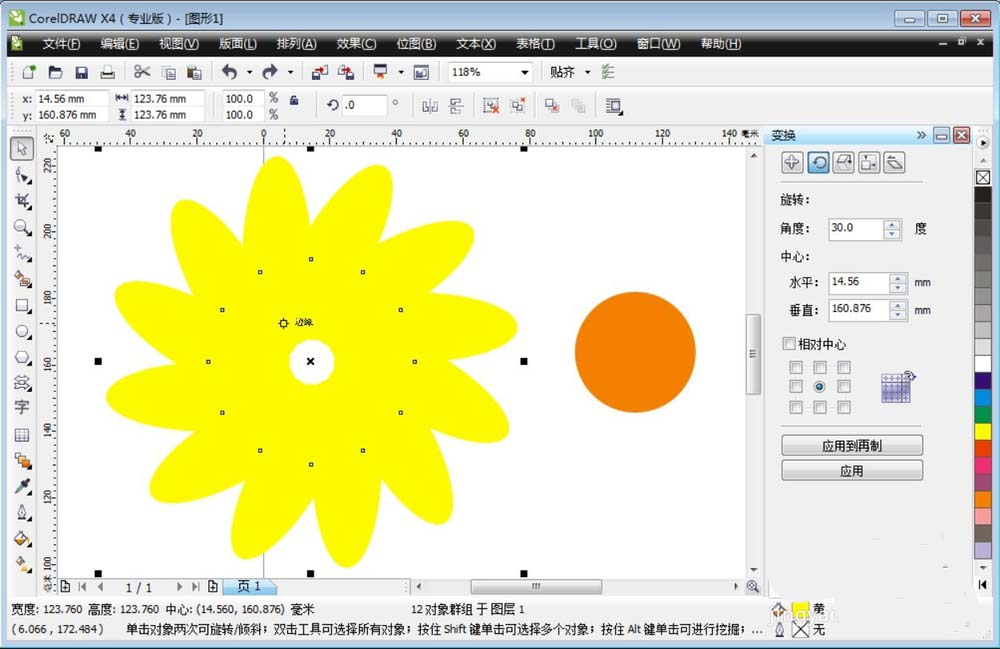
Task: Click the Position icon in transform panel
Action: [792, 163]
